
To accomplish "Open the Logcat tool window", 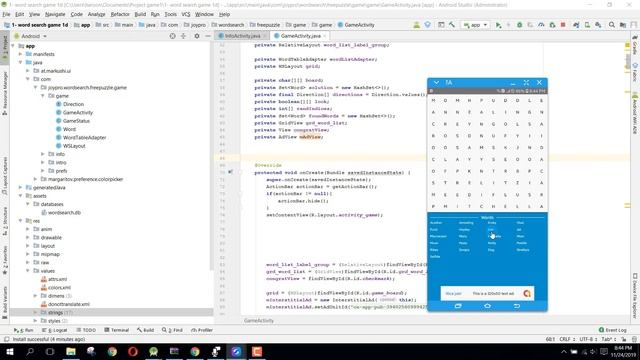I will (55, 330).
